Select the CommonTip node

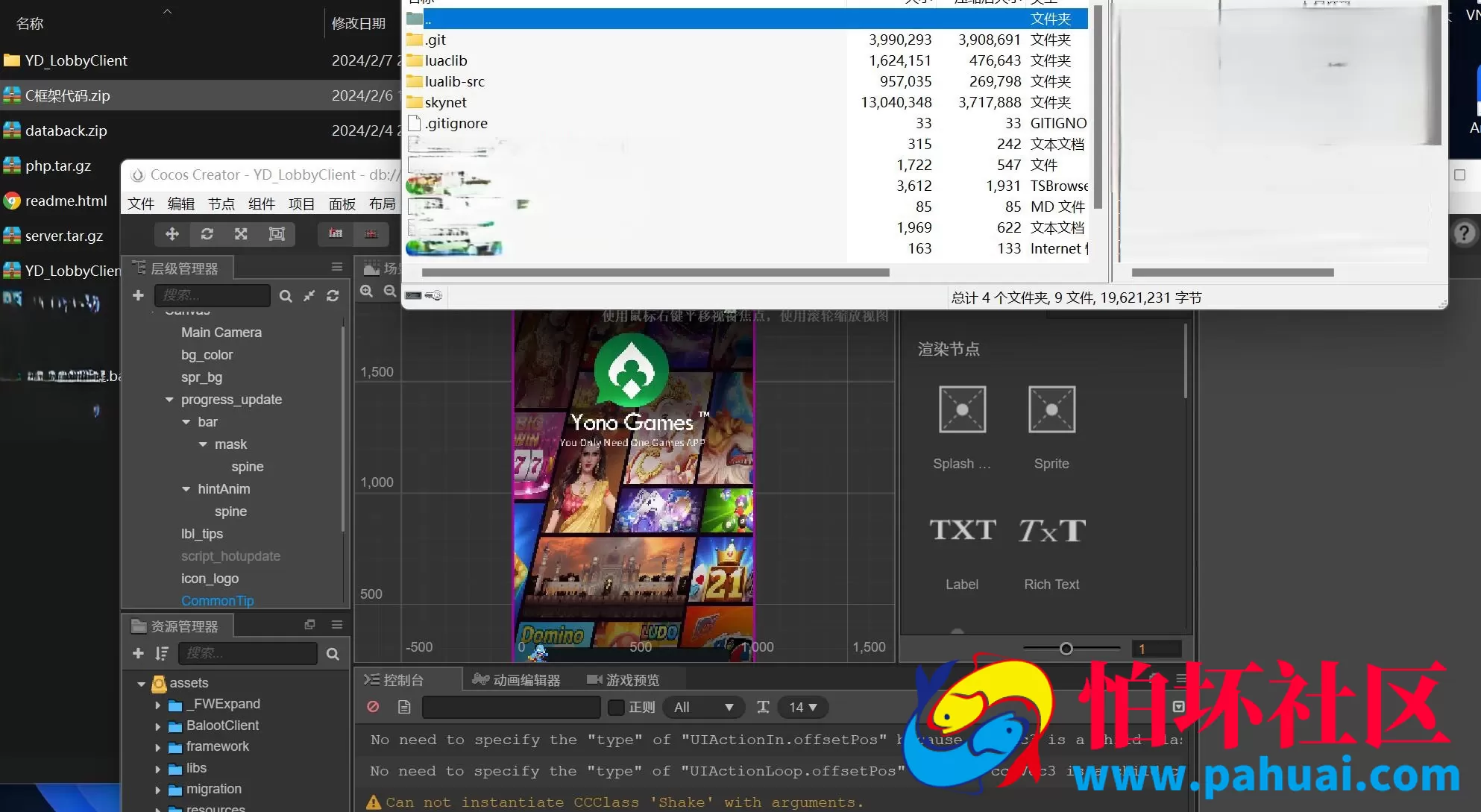coord(218,600)
